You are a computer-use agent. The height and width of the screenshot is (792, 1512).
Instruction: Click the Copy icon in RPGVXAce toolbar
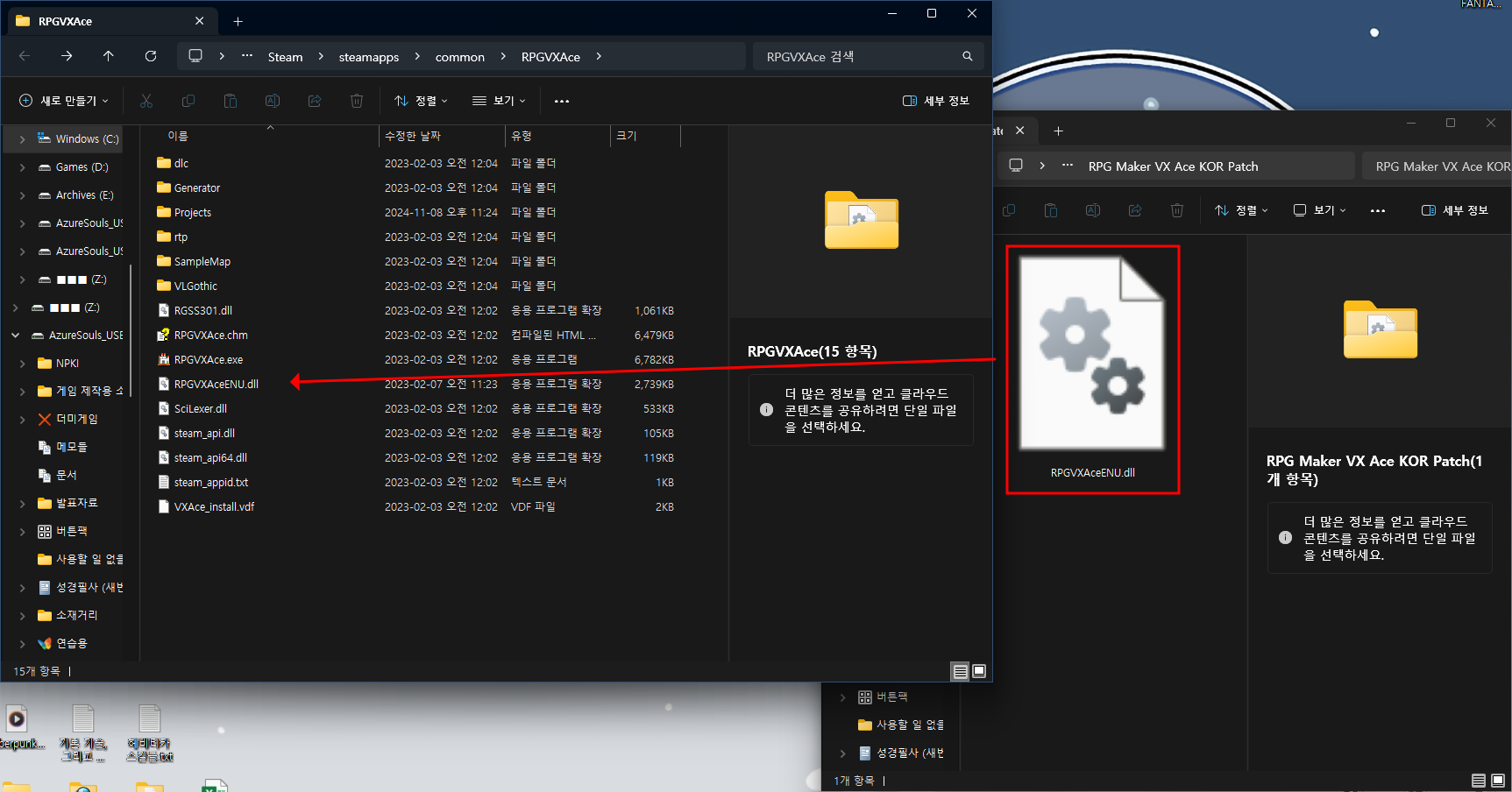tap(188, 101)
